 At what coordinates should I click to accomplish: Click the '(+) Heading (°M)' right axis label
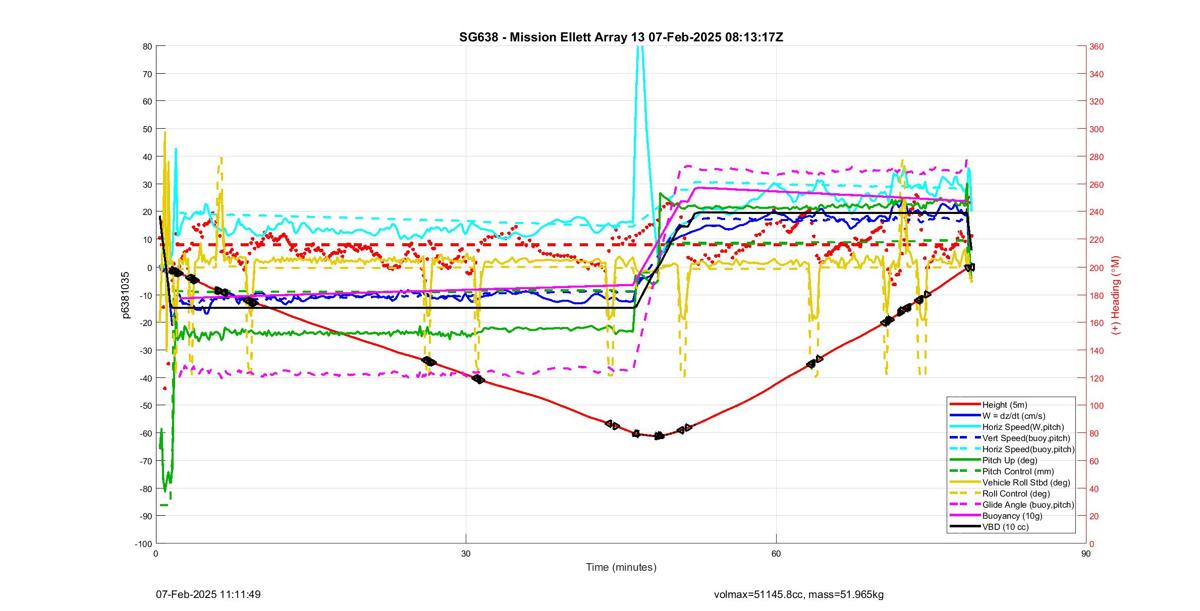[x=1119, y=294]
